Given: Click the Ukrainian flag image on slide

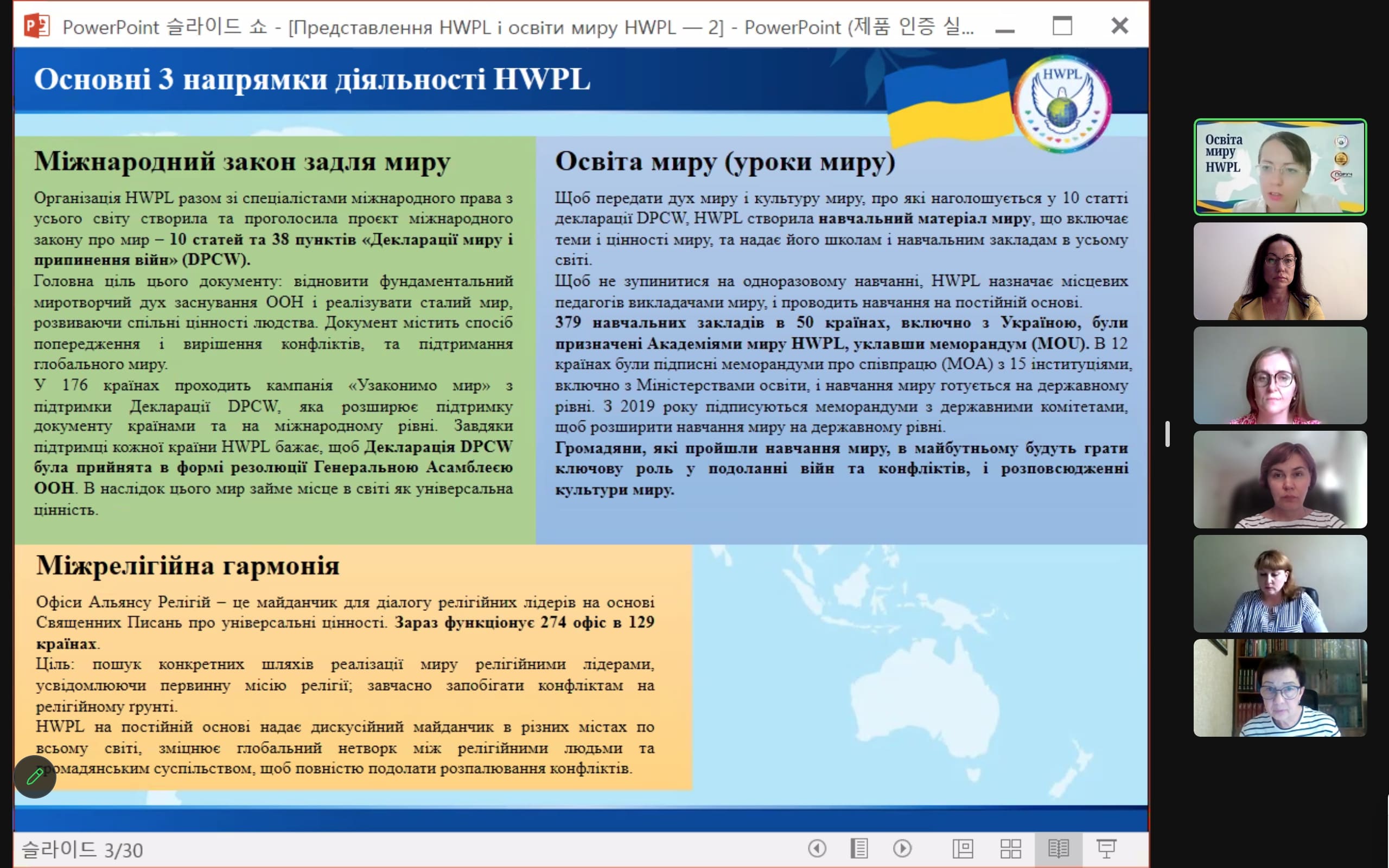Looking at the screenshot, I should (950, 105).
